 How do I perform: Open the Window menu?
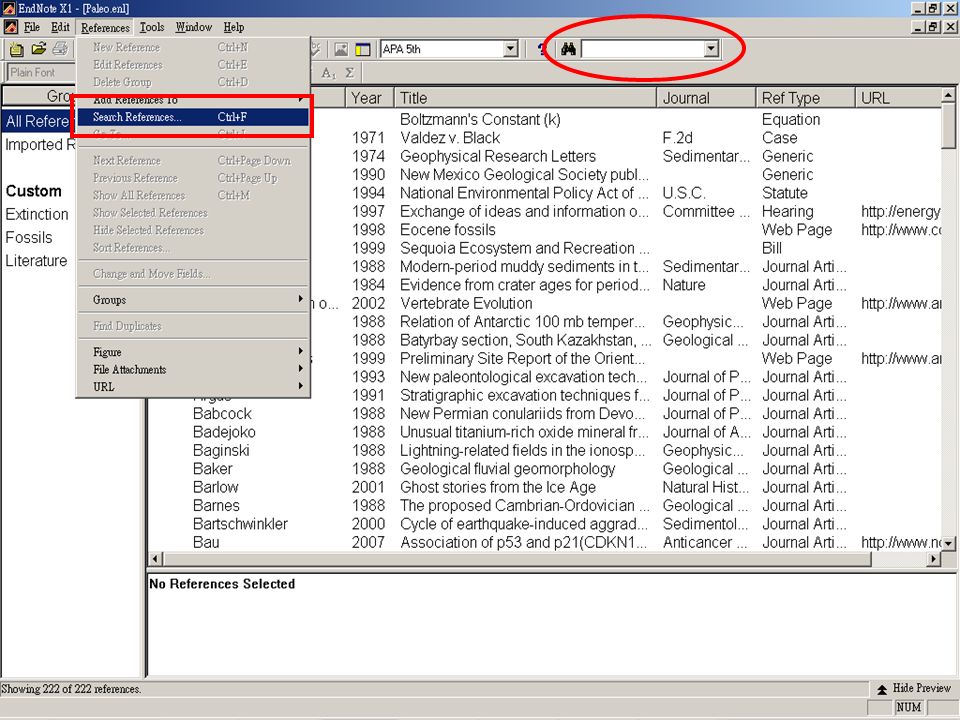click(x=193, y=28)
